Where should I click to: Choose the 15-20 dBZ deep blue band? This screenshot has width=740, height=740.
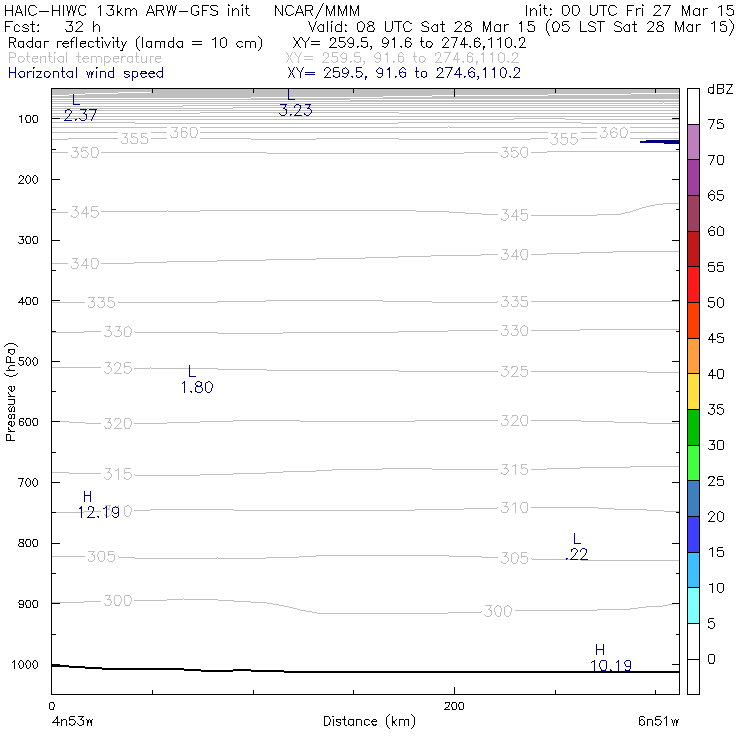[693, 534]
